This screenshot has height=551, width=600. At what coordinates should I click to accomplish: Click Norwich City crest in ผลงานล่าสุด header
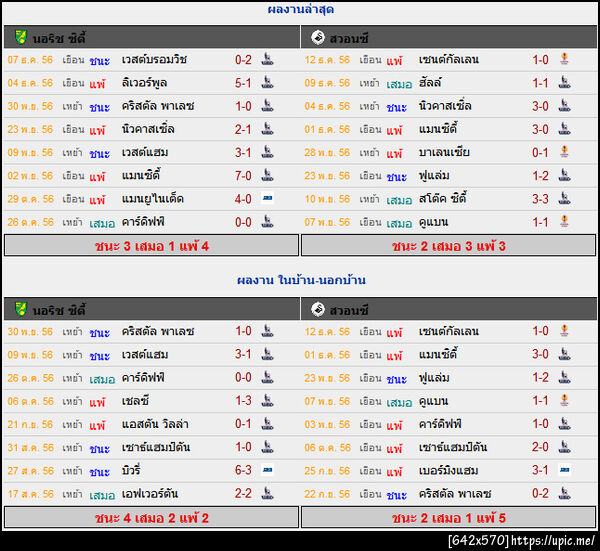[x=21, y=37]
